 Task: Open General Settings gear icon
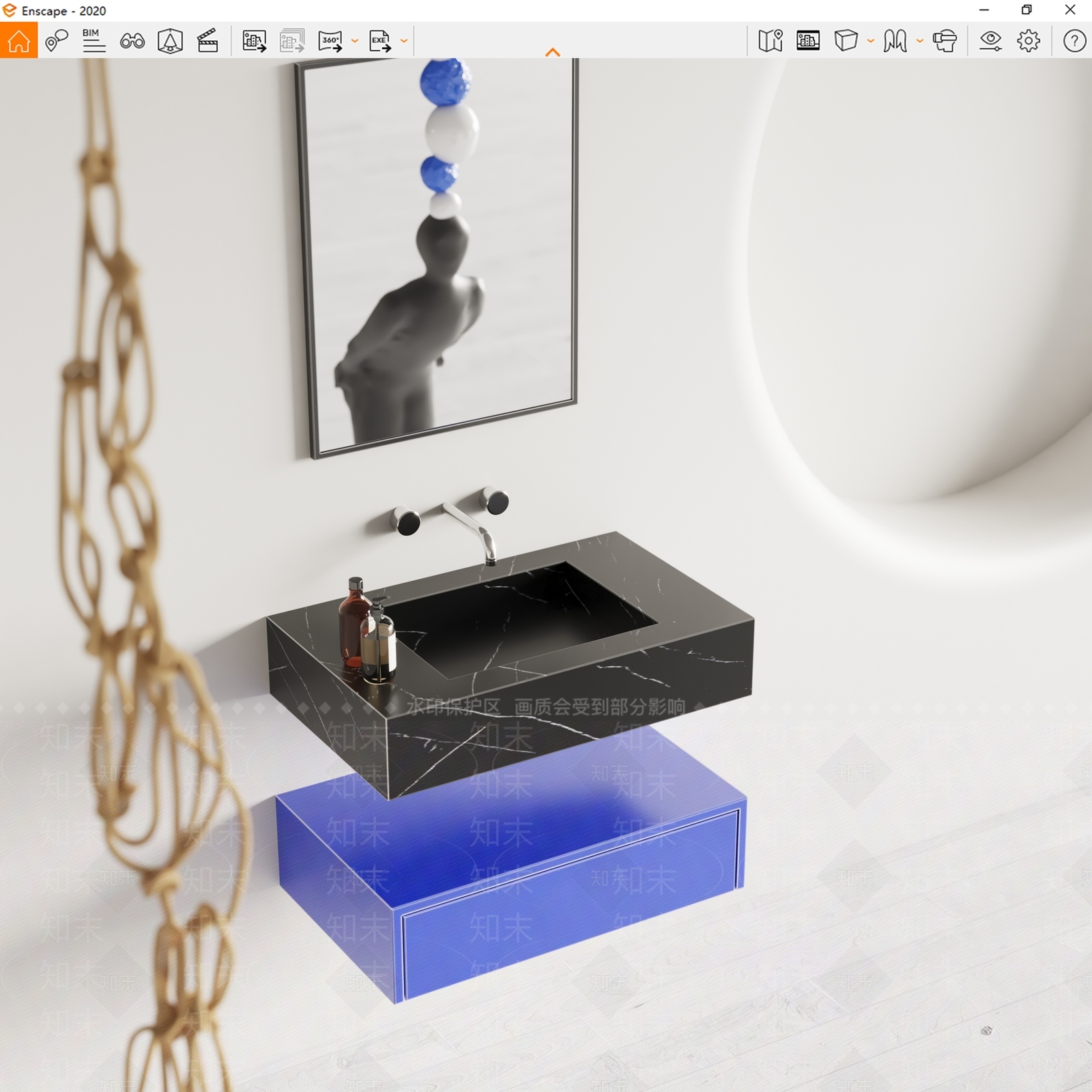tap(1029, 41)
